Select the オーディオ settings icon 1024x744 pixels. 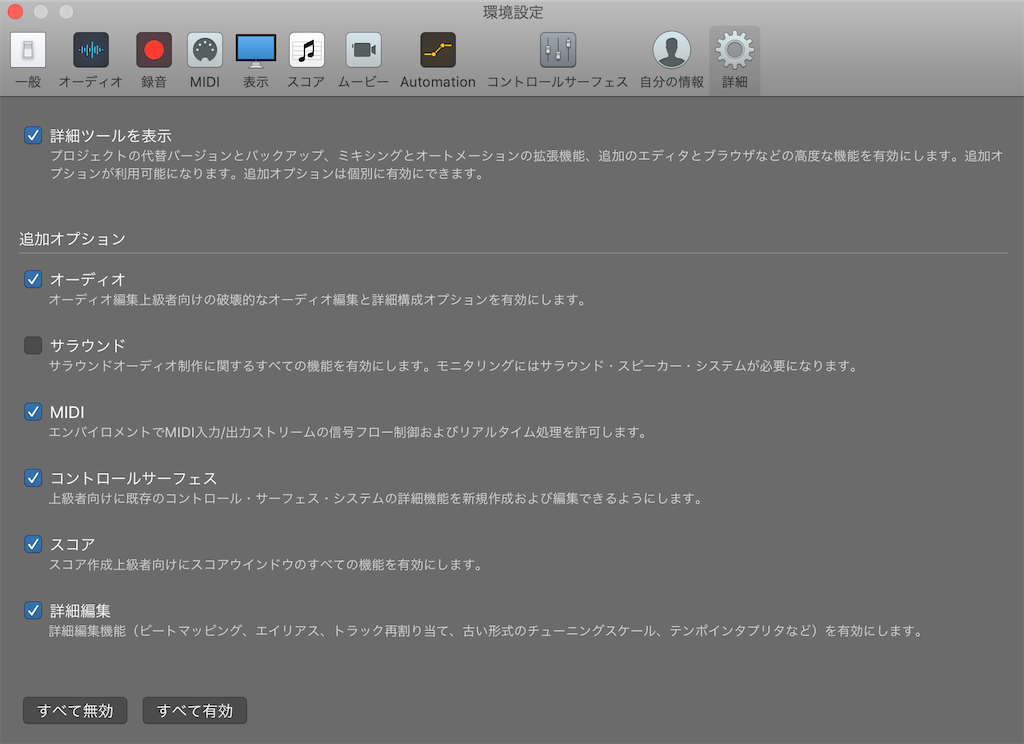[91, 58]
